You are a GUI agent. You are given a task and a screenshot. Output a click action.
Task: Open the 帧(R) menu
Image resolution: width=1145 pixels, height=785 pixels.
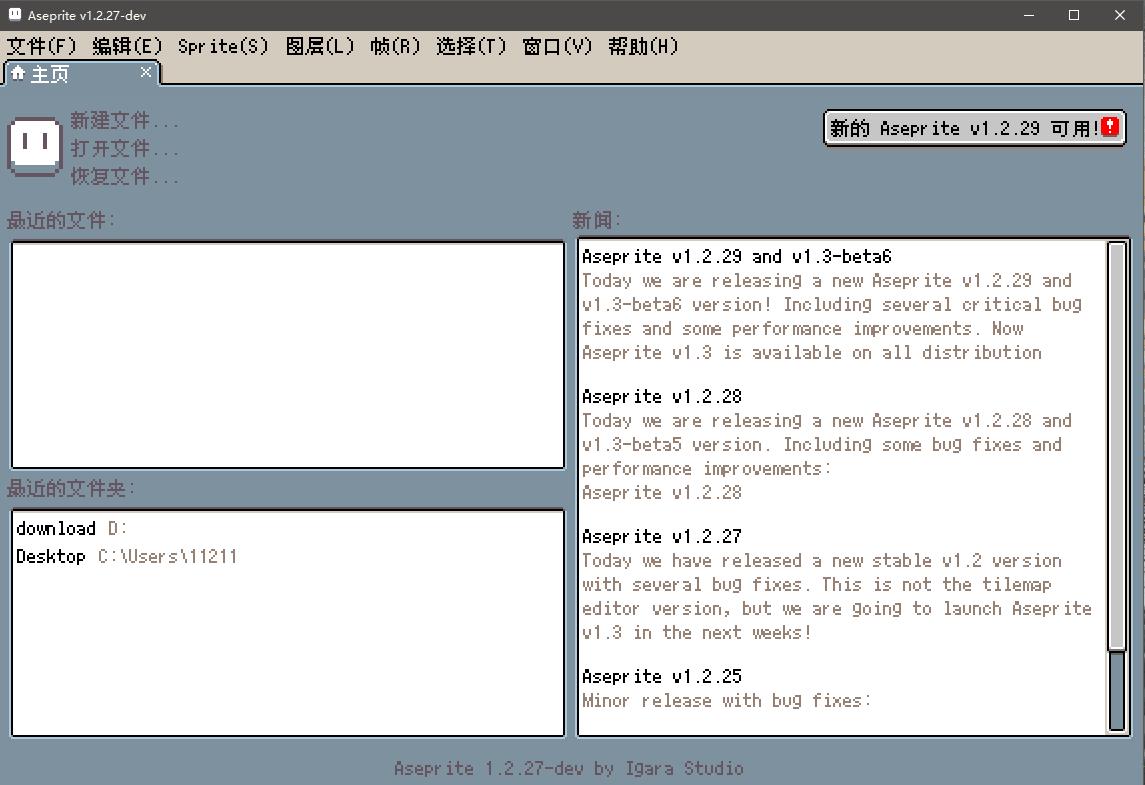(395, 47)
